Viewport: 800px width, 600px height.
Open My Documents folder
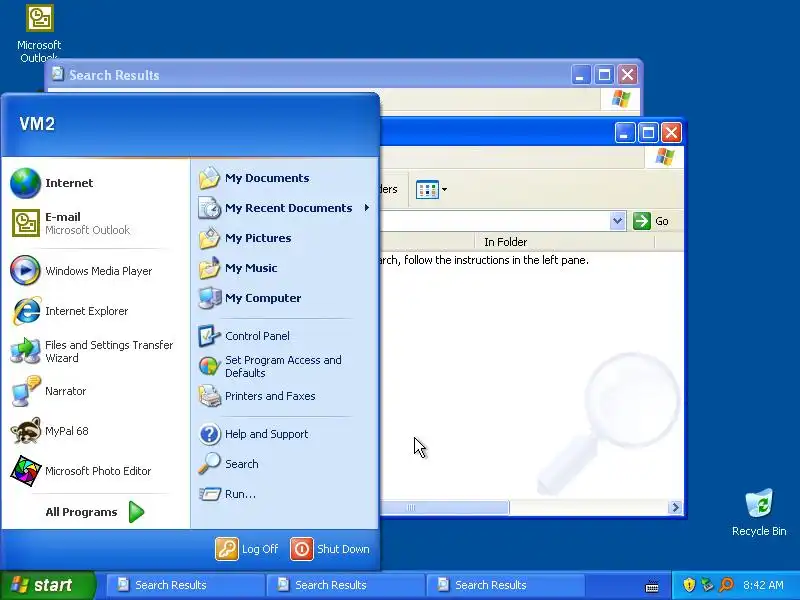(x=285, y=178)
